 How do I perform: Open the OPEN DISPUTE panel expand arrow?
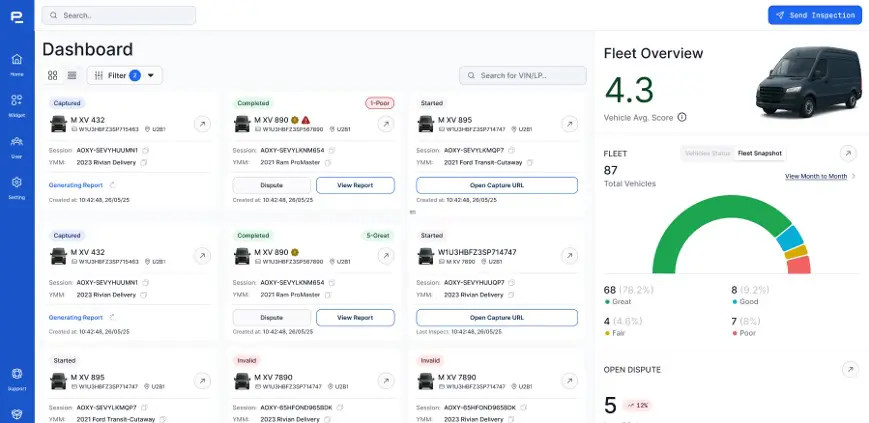(x=850, y=370)
